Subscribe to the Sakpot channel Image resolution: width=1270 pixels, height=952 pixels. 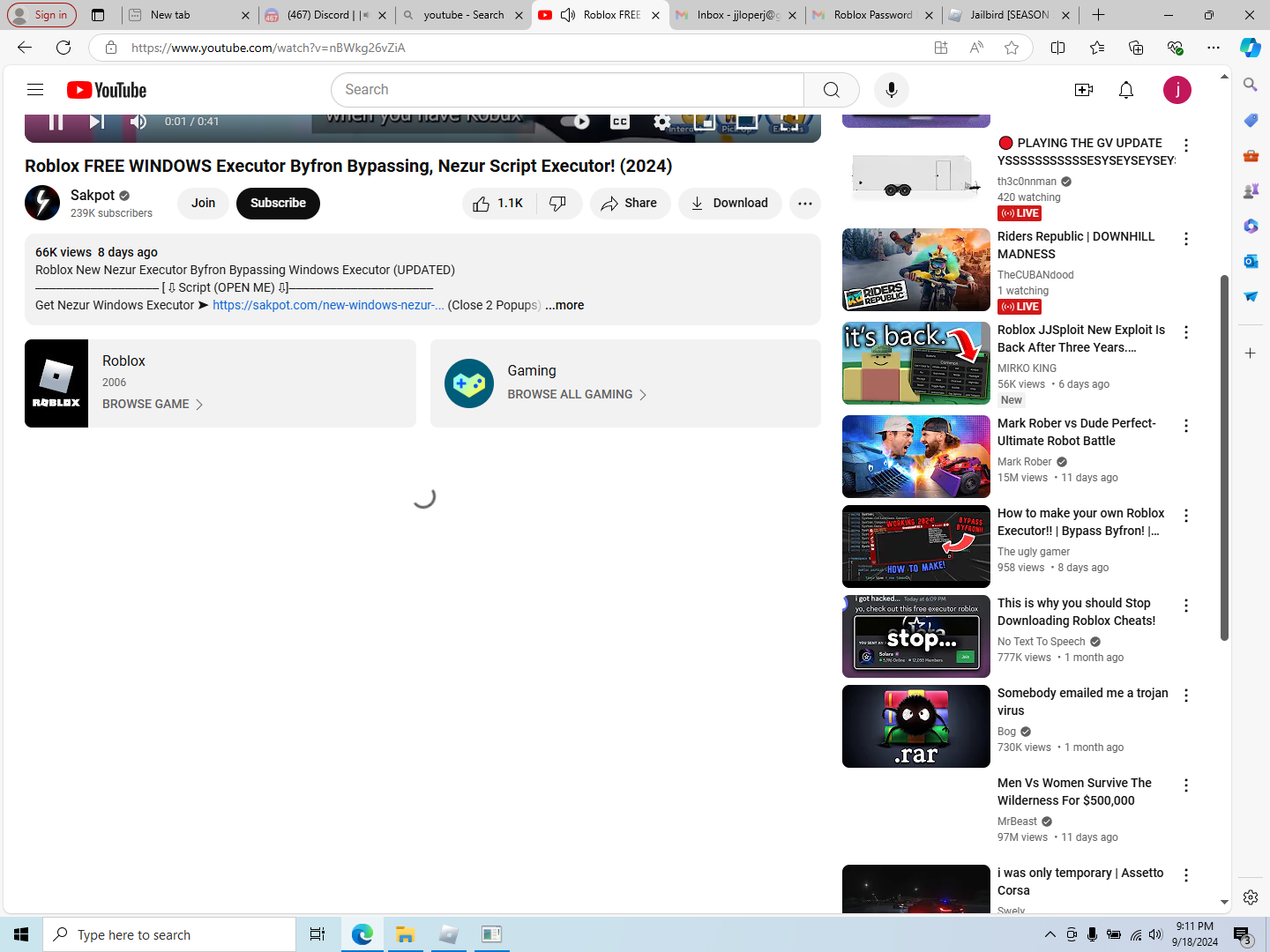[278, 203]
